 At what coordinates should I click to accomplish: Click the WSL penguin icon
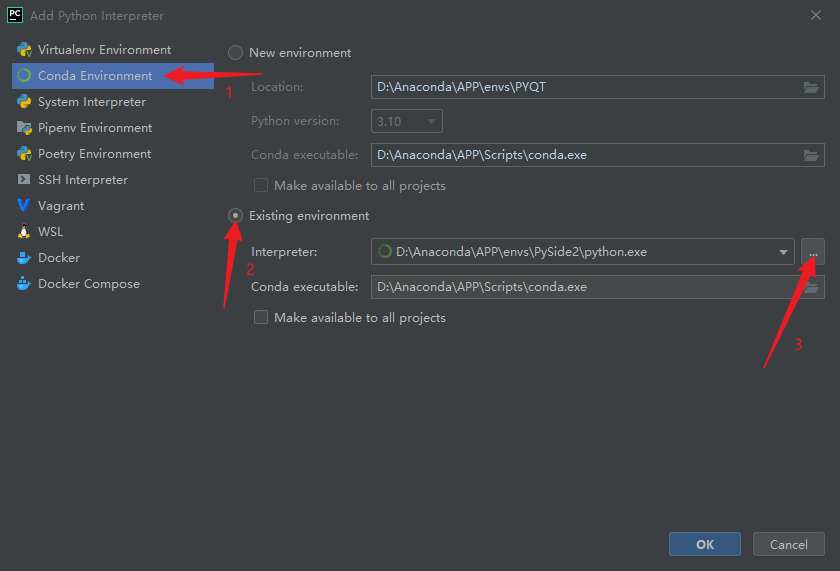click(x=24, y=231)
